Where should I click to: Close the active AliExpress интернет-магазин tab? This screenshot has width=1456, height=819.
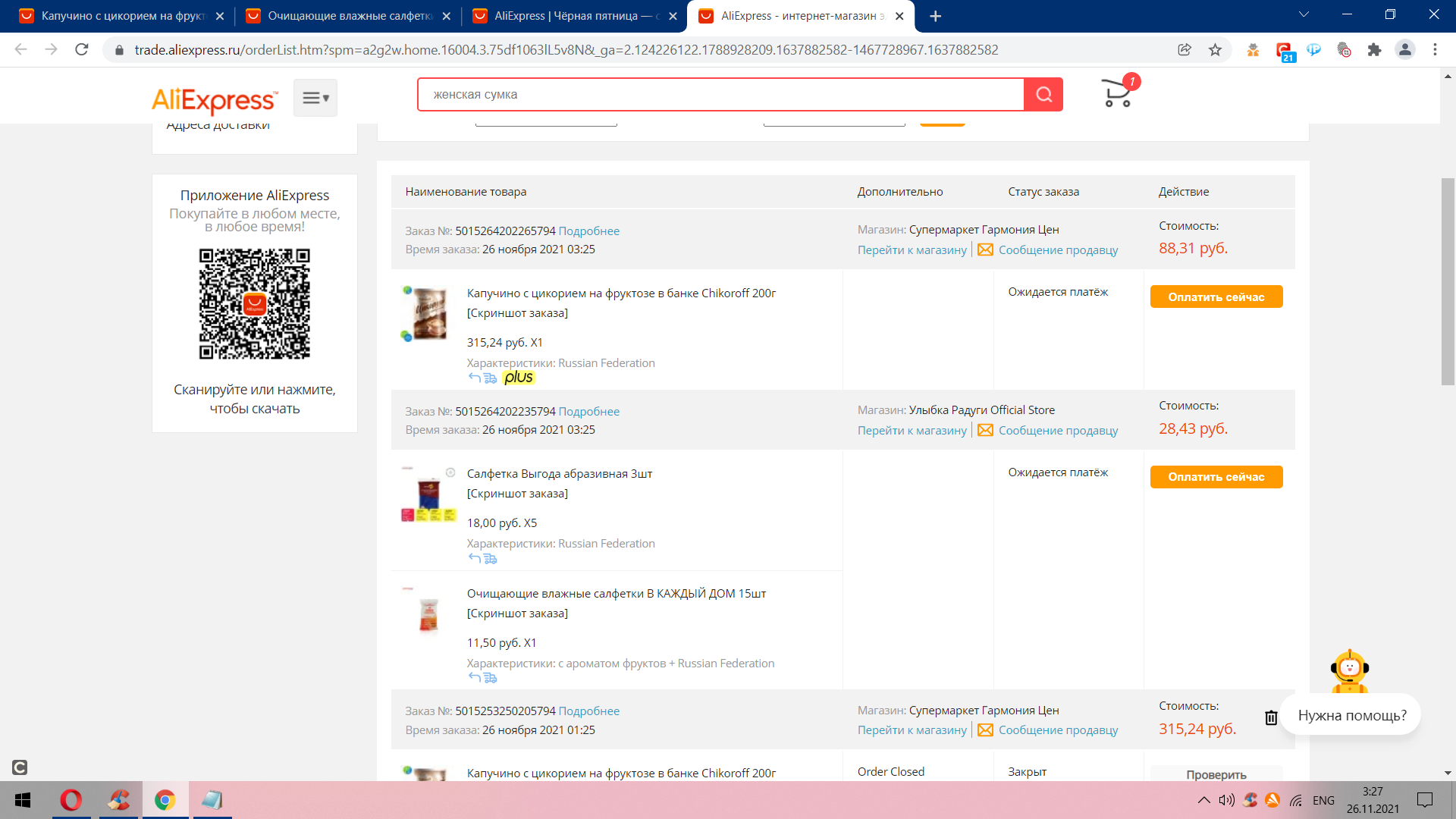pyautogui.click(x=899, y=16)
